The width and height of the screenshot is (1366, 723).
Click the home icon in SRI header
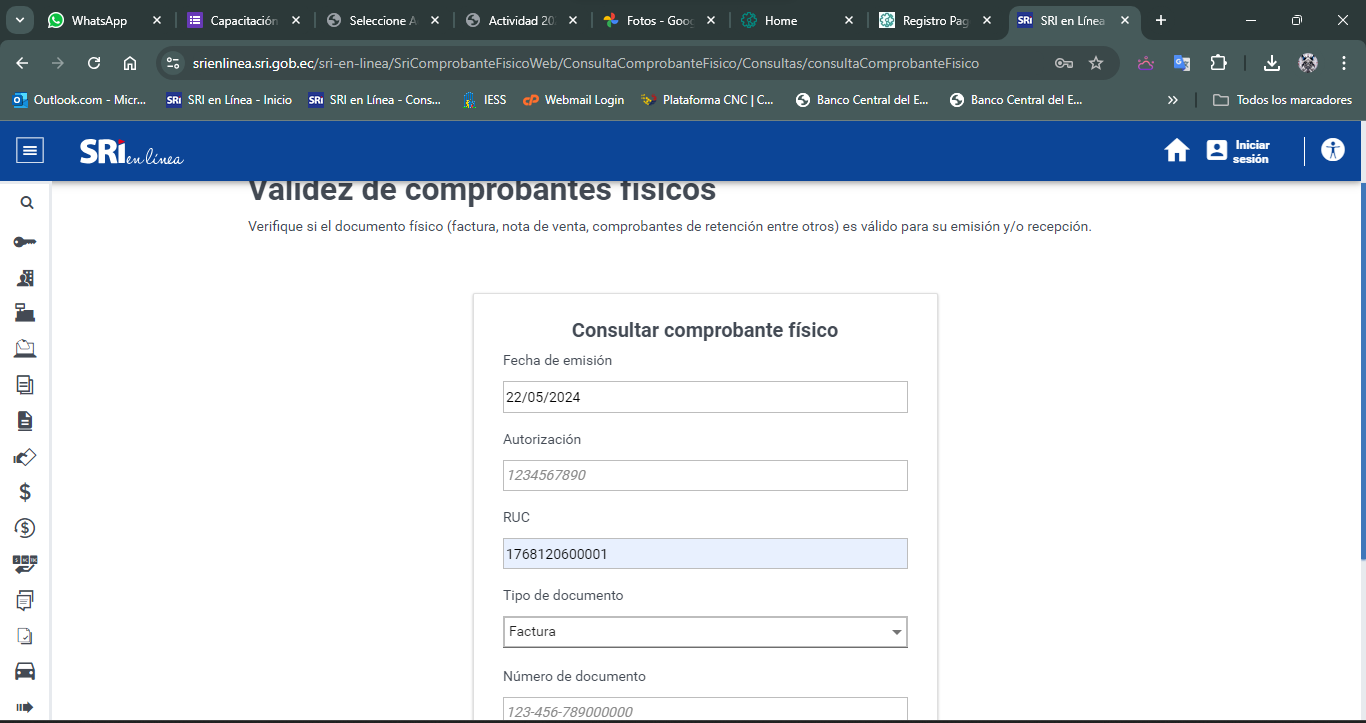click(1177, 151)
